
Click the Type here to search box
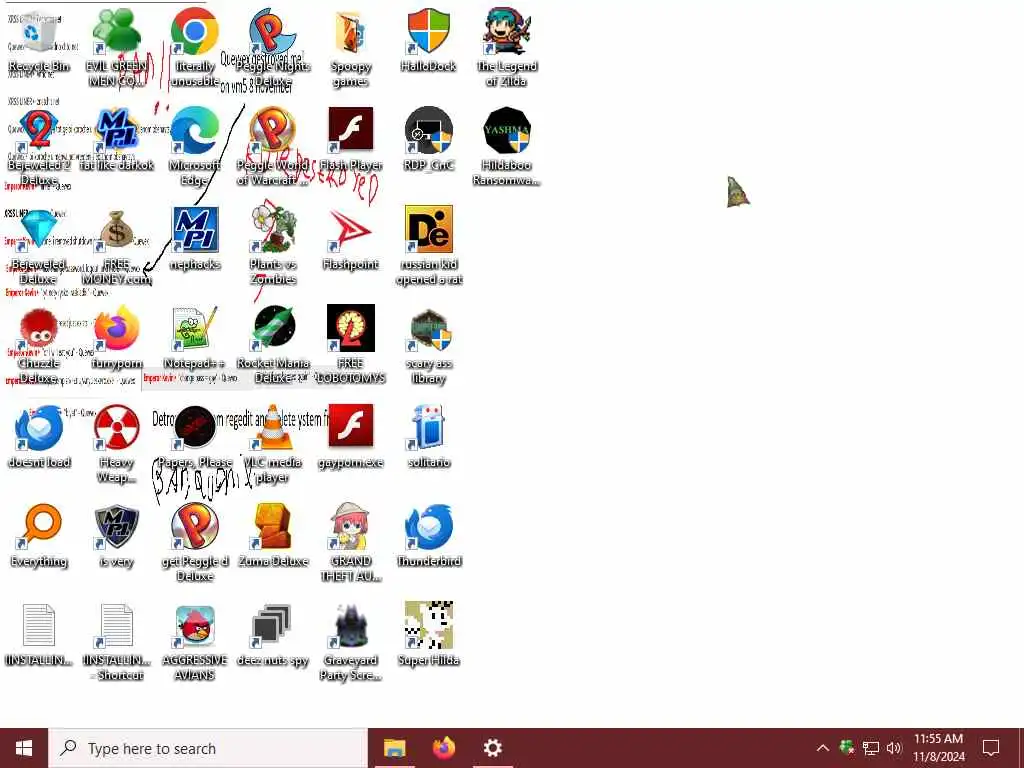click(208, 748)
